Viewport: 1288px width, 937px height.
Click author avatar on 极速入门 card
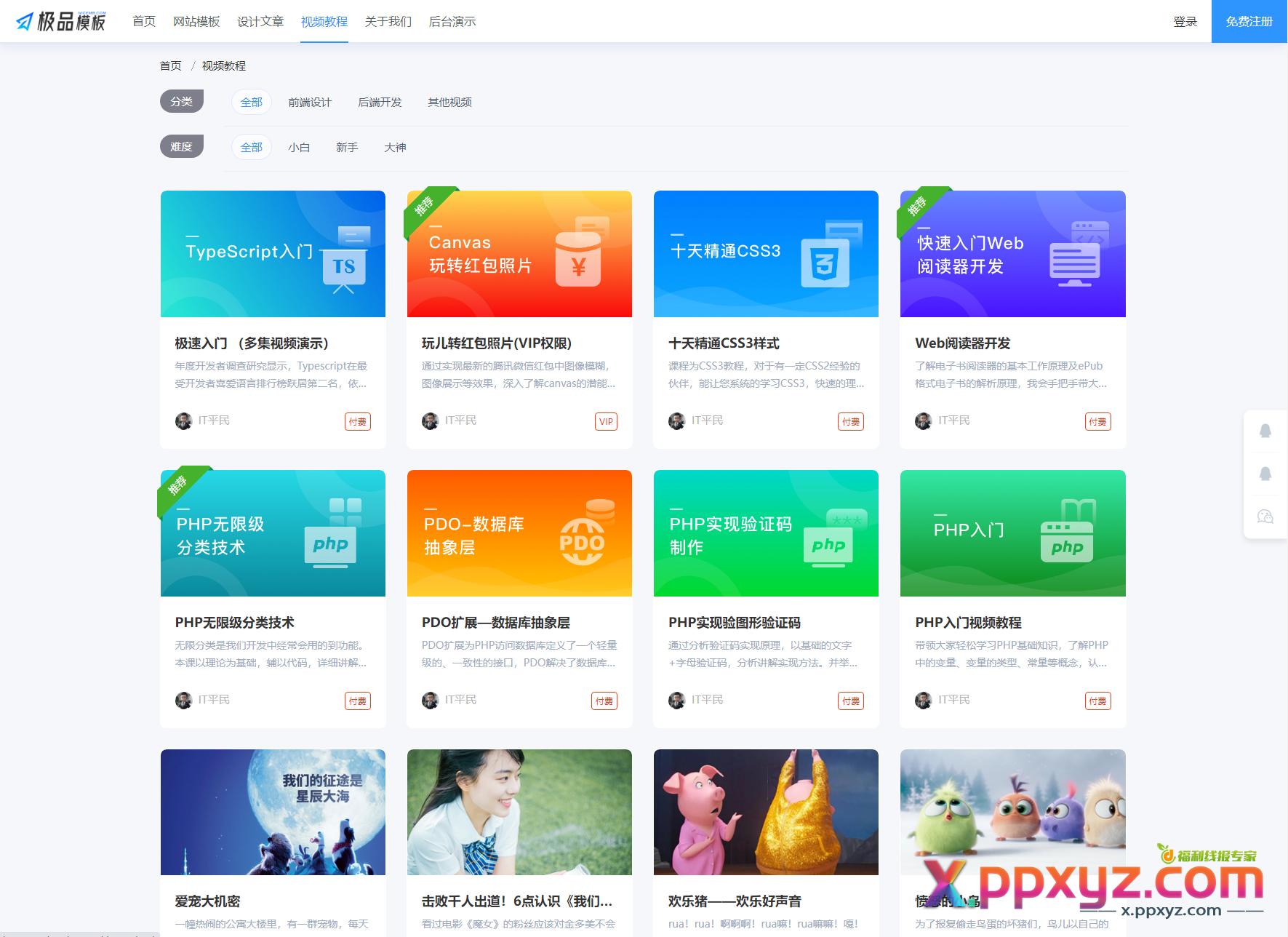click(x=183, y=421)
